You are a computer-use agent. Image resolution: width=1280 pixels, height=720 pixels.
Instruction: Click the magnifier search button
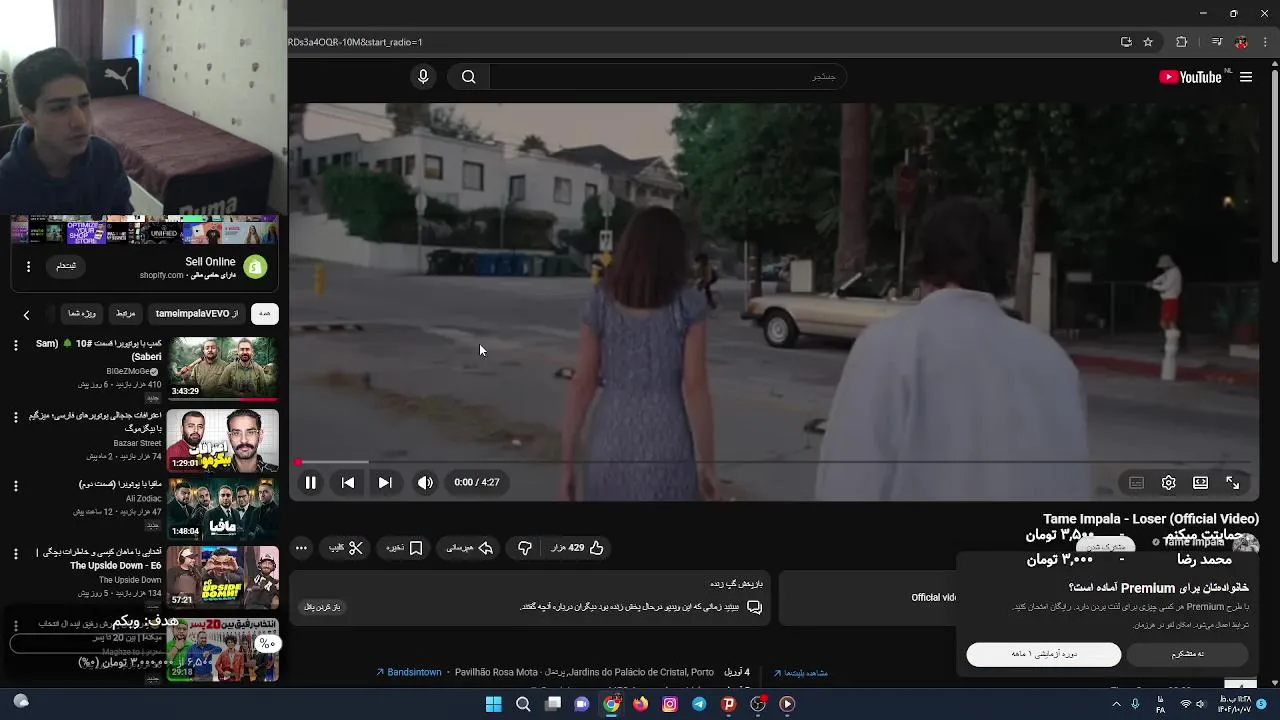468,77
